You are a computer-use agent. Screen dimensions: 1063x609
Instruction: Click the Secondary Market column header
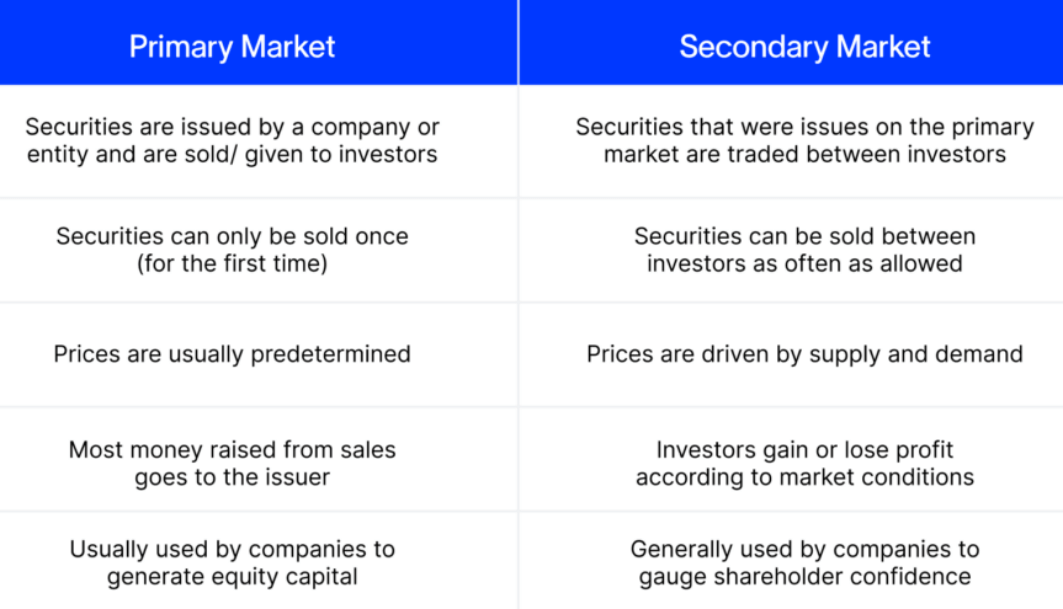(791, 42)
